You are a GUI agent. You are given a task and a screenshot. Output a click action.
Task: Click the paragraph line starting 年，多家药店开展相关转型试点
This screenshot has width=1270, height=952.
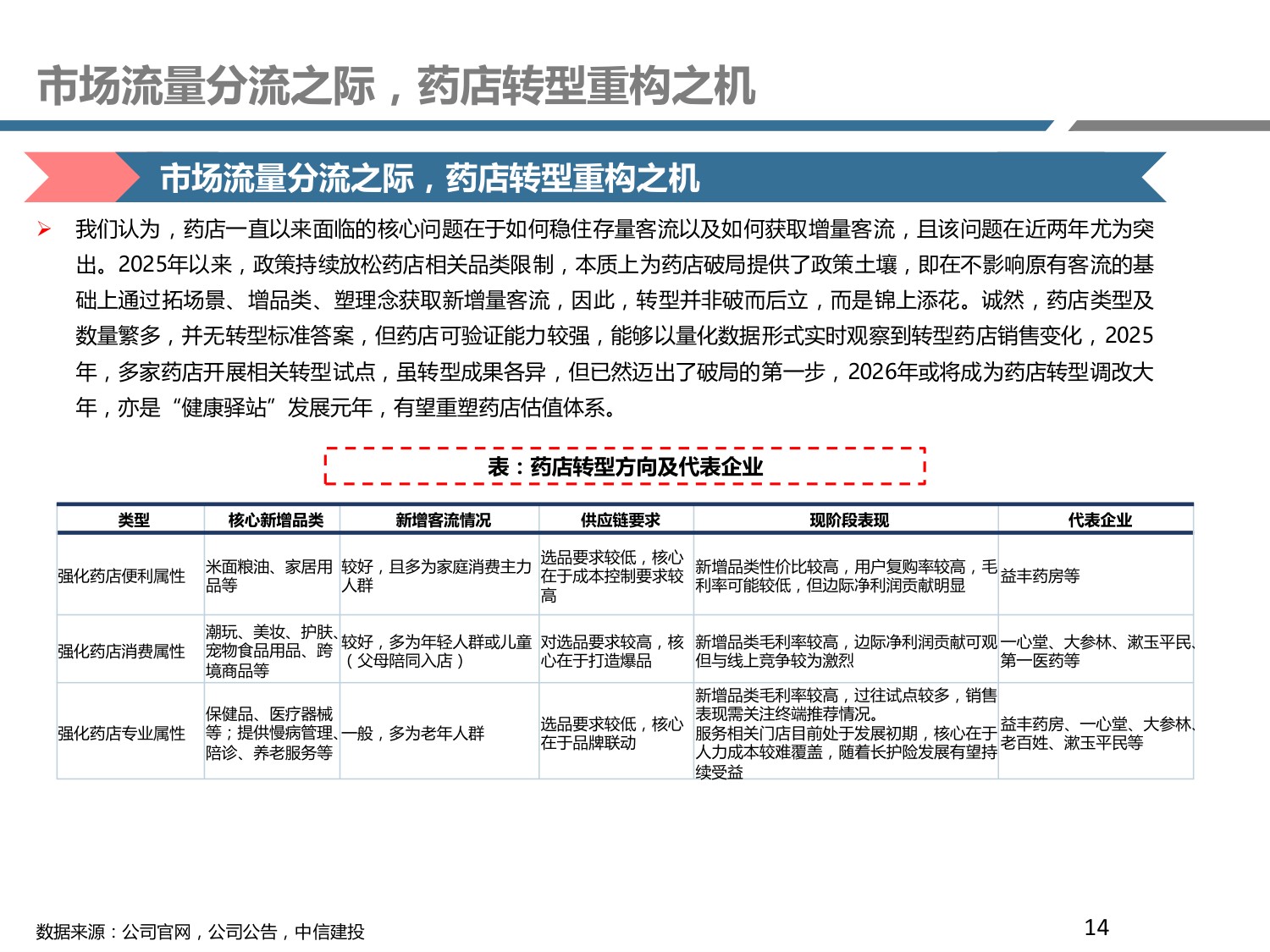click(615, 372)
